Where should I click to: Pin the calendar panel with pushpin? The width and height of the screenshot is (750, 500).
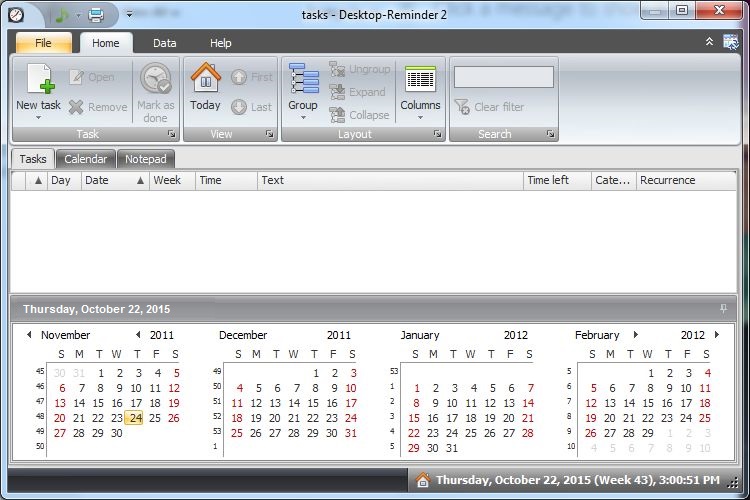click(723, 309)
